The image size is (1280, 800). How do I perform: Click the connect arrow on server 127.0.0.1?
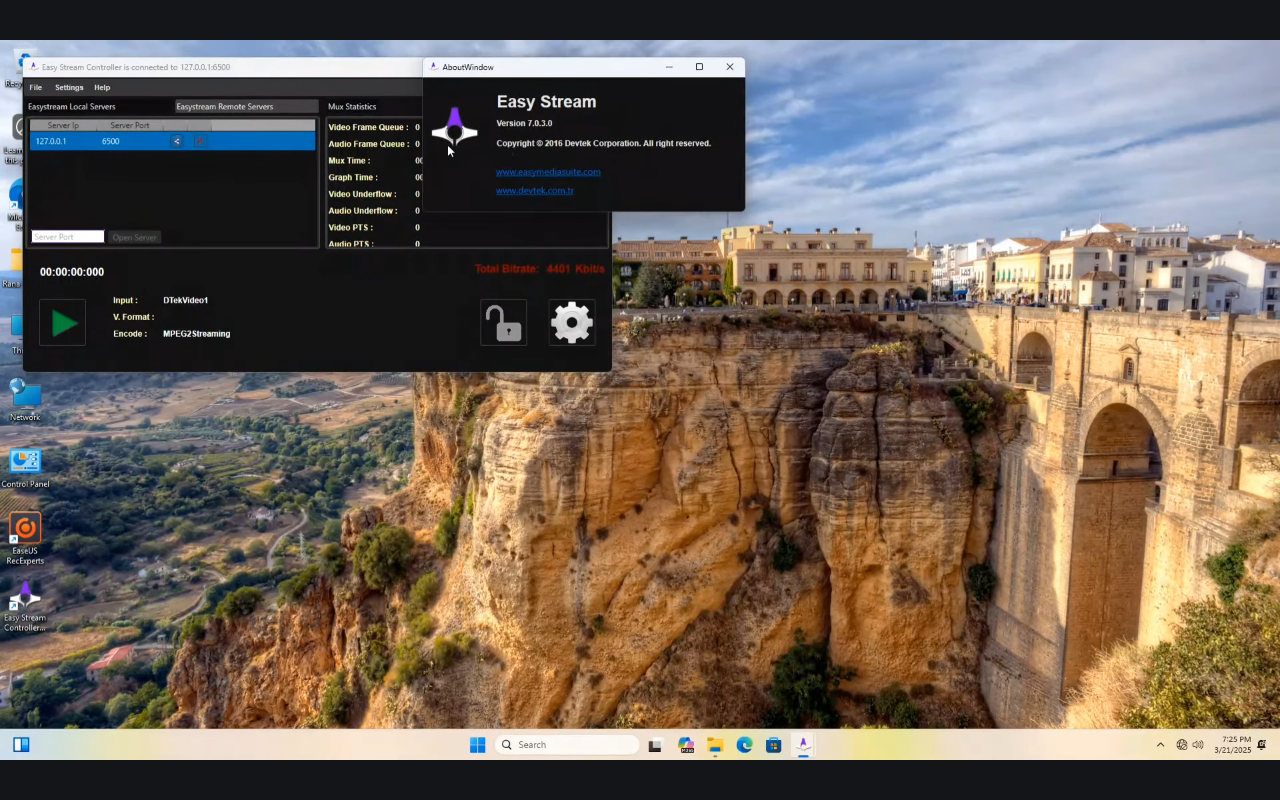(x=176, y=141)
